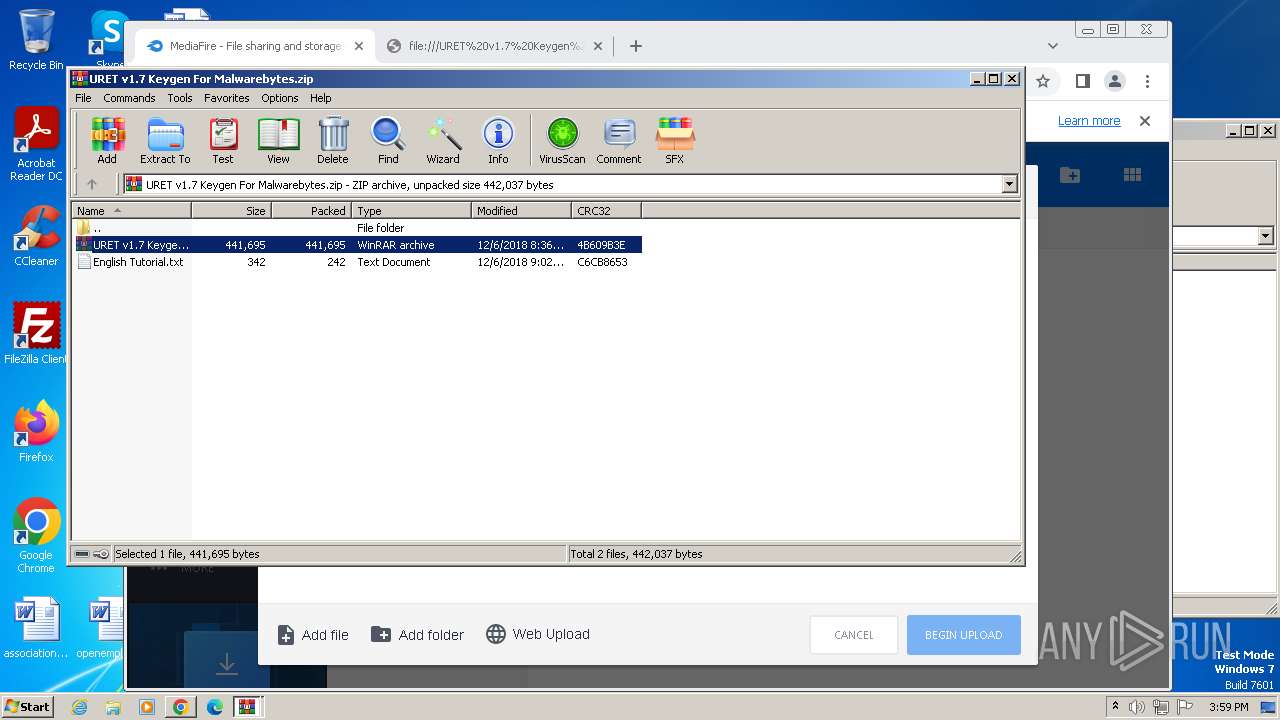Click the Test archive icon
This screenshot has height=720, width=1280.
pos(223,140)
